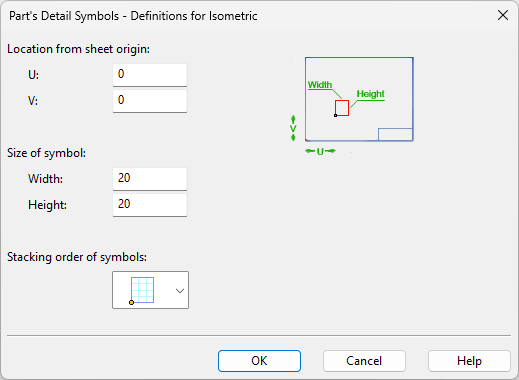This screenshot has width=519, height=380.
Task: Select the symbol Width input field
Action: coord(150,179)
